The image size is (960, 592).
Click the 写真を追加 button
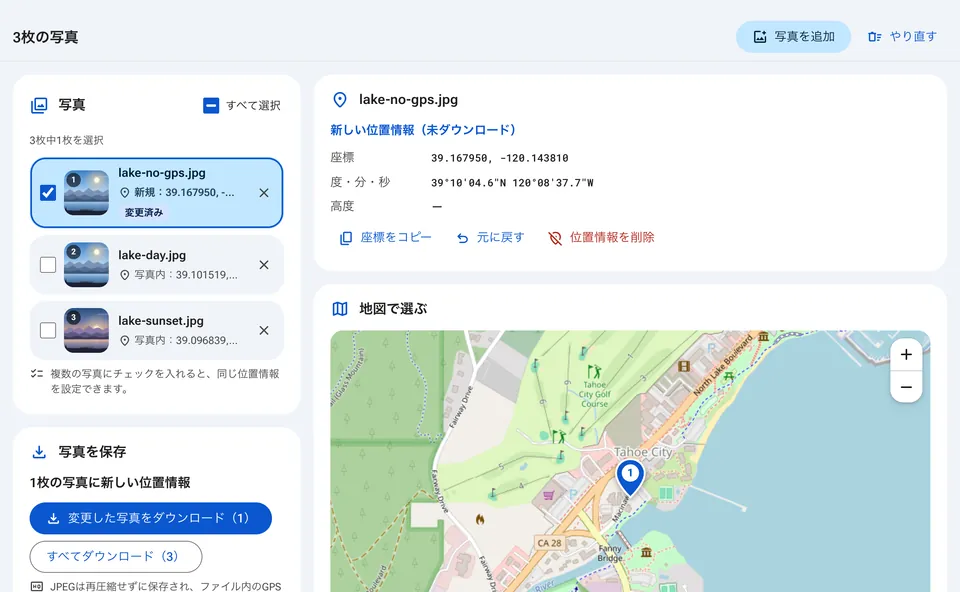coord(793,37)
